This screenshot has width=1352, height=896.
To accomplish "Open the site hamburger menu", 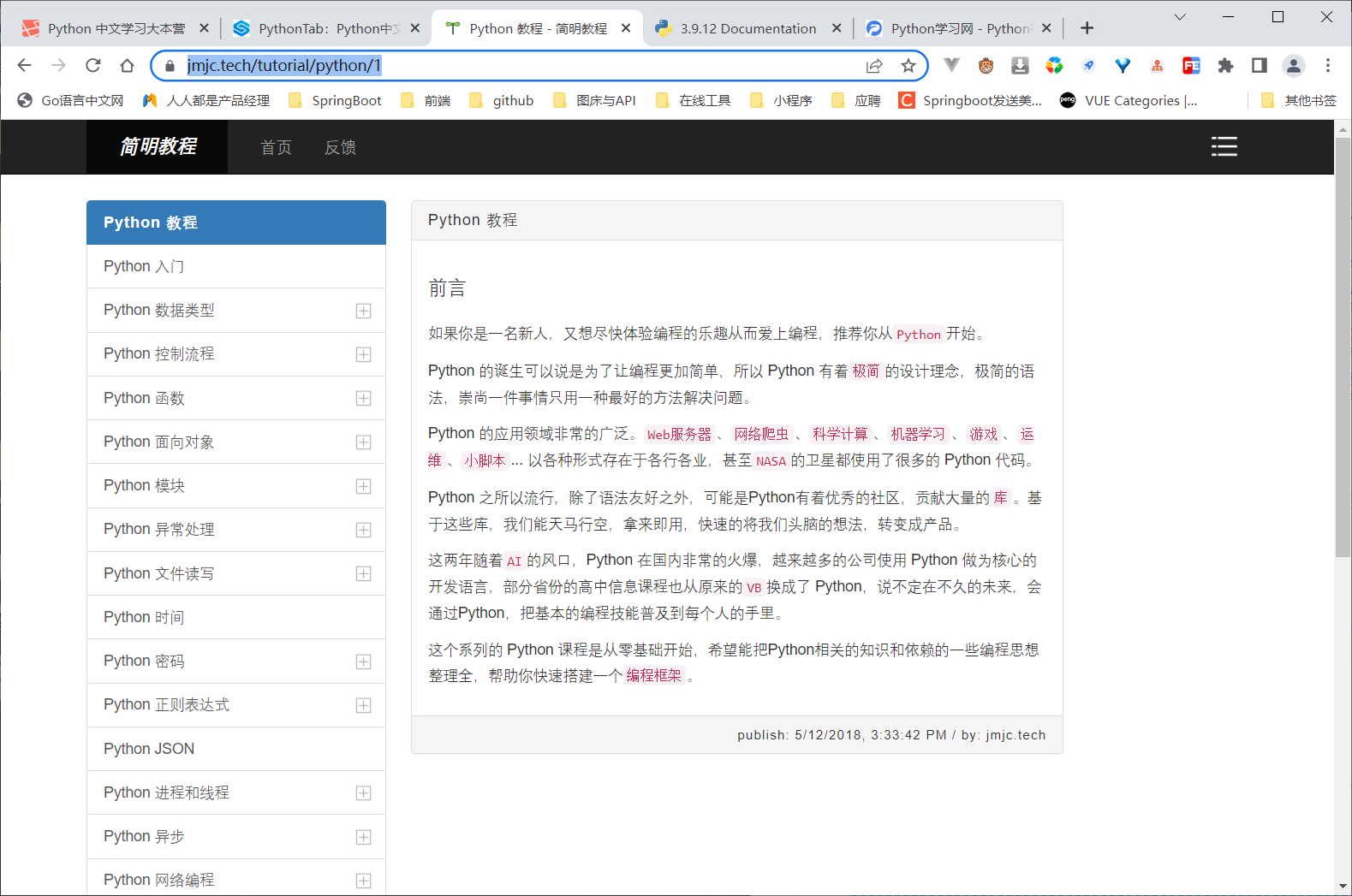I will 1224,146.
